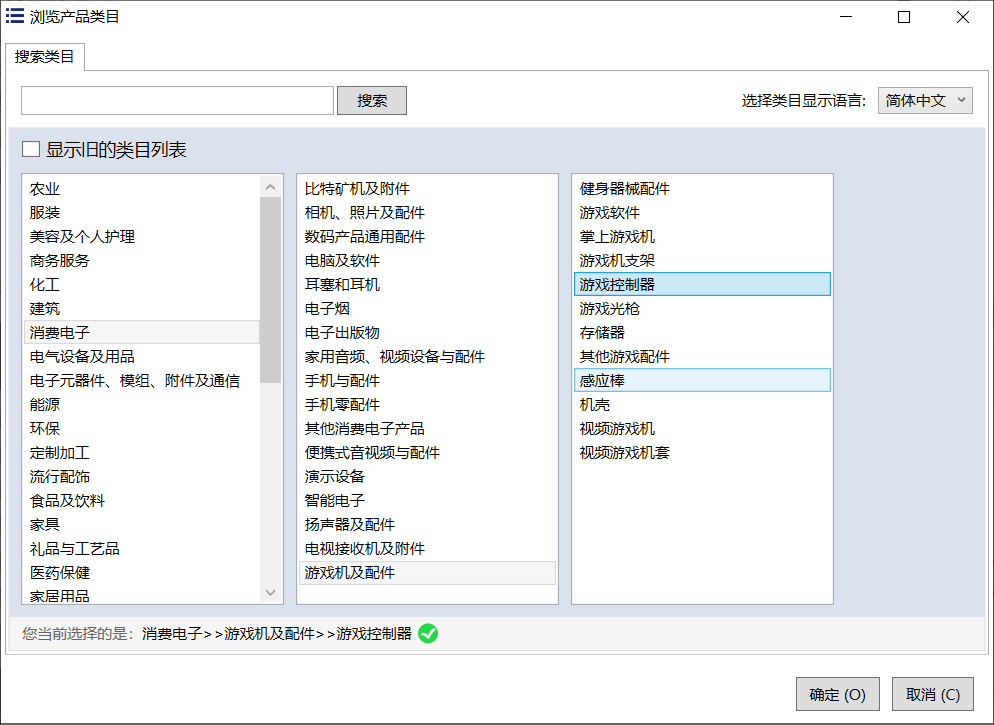Choose 耳塞和耳机 subcategory
Viewport: 994px width, 725px height.
[x=427, y=285]
